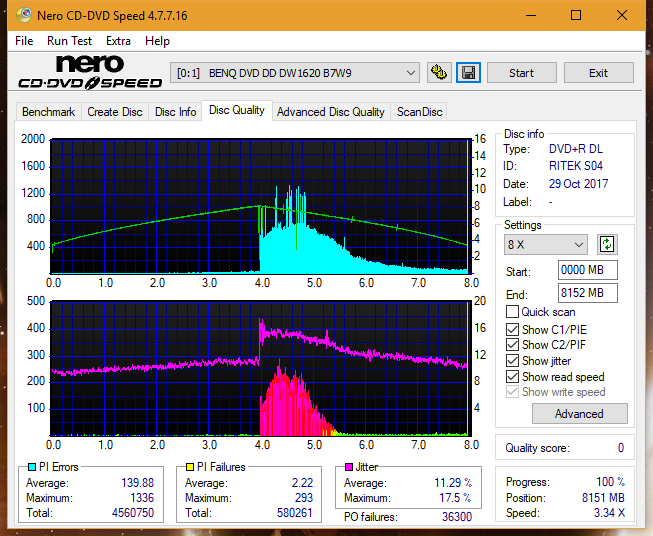
Task: Click the PI Errors maximum 1336
Action: pos(142,498)
